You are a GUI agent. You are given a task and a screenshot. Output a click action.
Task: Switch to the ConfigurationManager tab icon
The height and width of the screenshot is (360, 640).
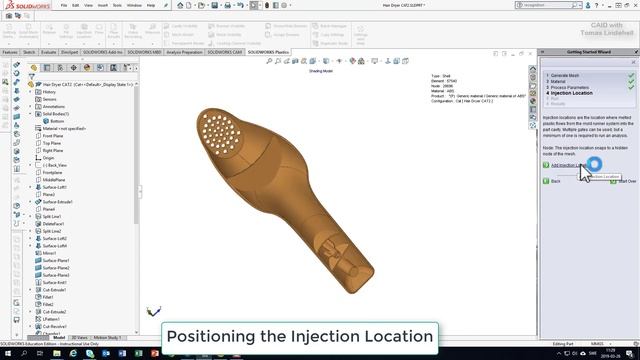[60, 68]
